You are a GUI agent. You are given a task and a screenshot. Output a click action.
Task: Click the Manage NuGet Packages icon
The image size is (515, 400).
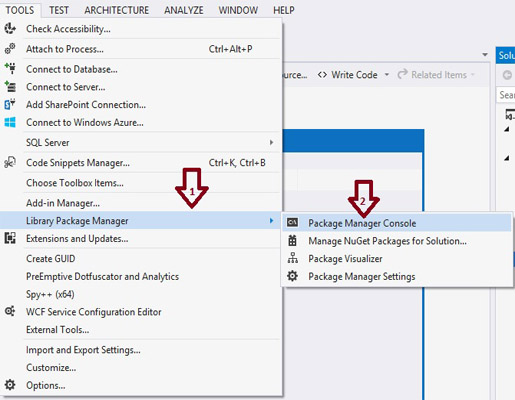tap(292, 240)
